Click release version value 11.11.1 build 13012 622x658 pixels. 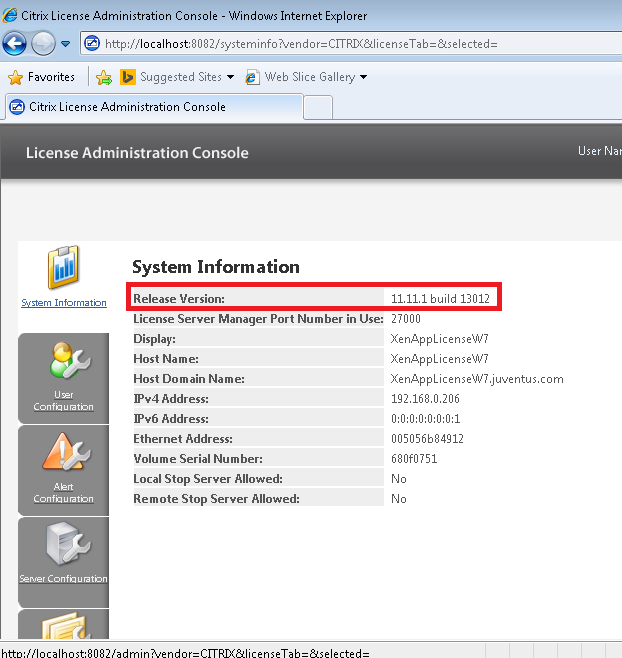coord(440,299)
